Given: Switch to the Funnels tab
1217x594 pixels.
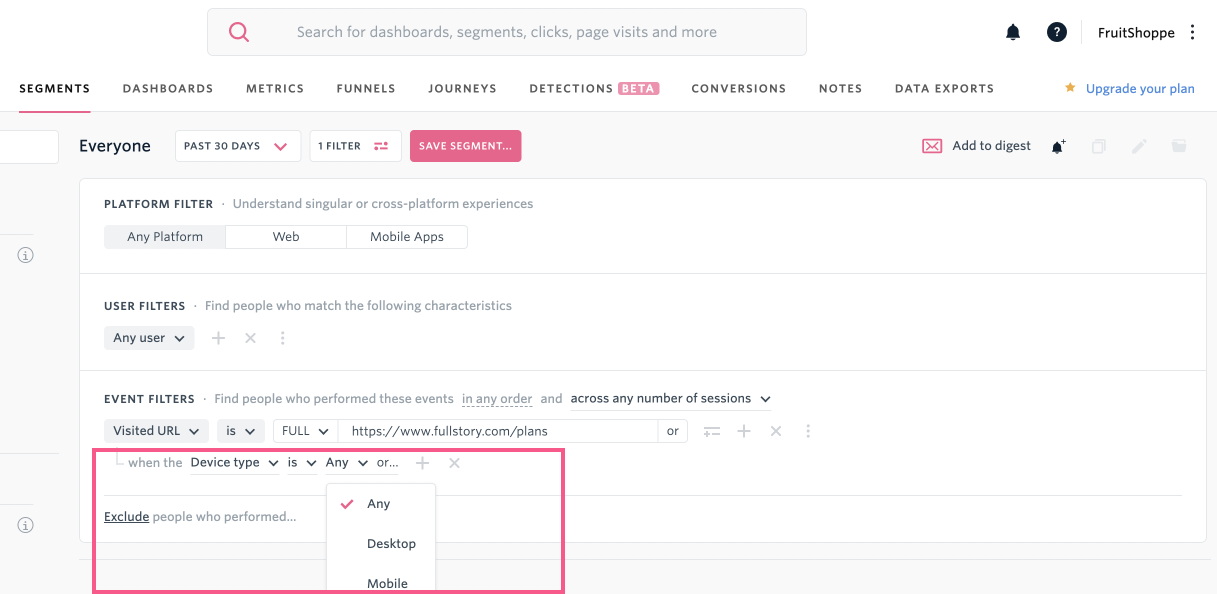Looking at the screenshot, I should point(366,88).
